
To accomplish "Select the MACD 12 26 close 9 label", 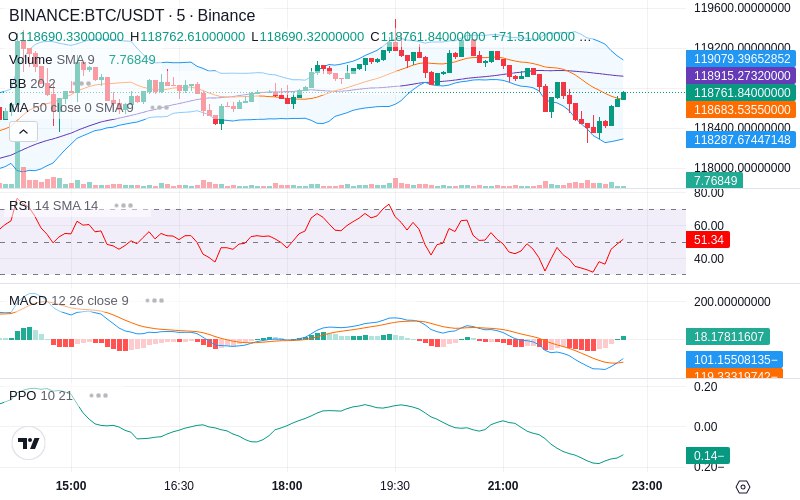I will [x=69, y=301].
